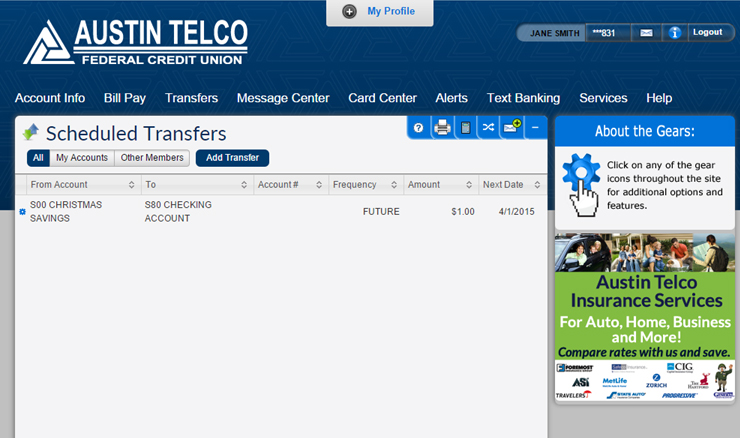Open the Bill Pay menu
The height and width of the screenshot is (438, 740).
tap(125, 98)
